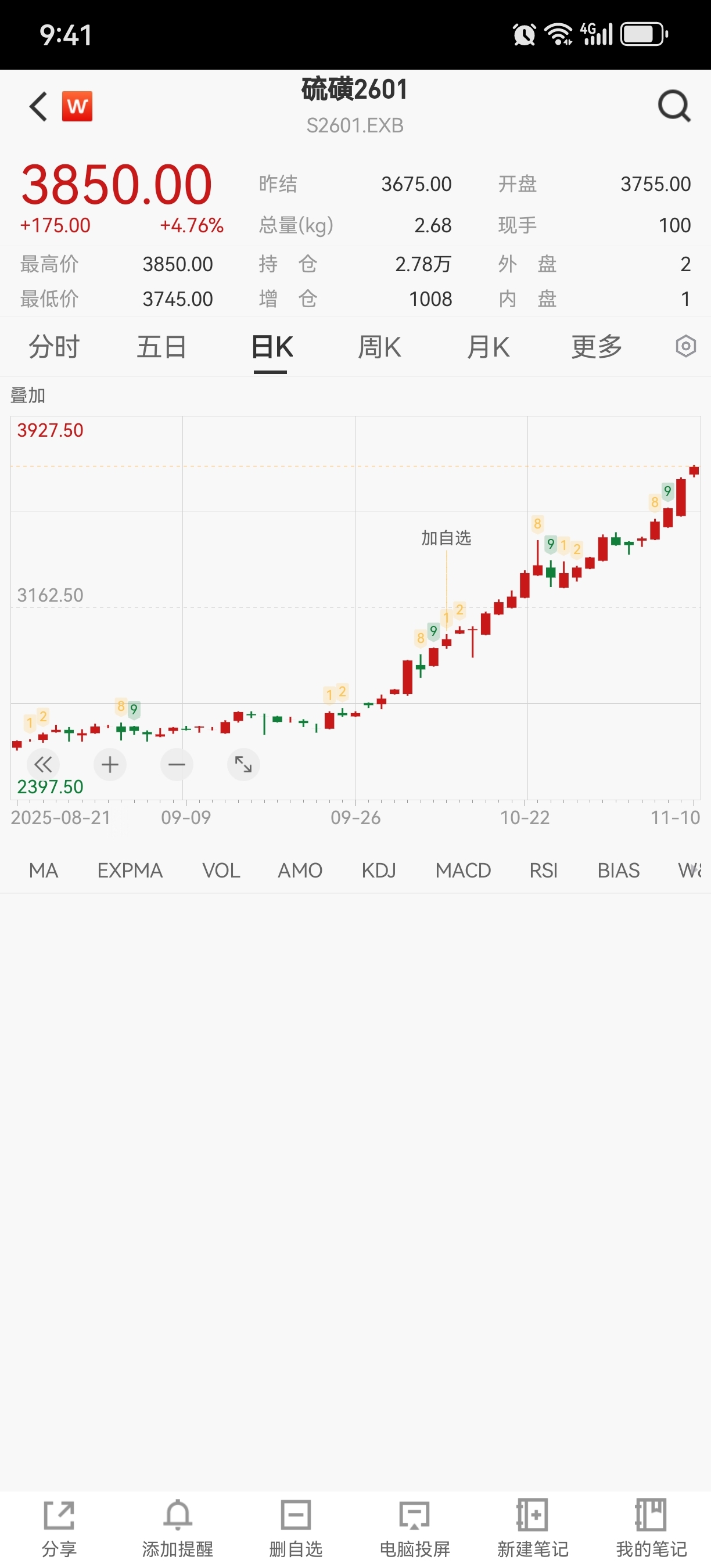This screenshot has width=711, height=1568.
Task: Tap the 分享 share icon
Action: [x=59, y=1516]
